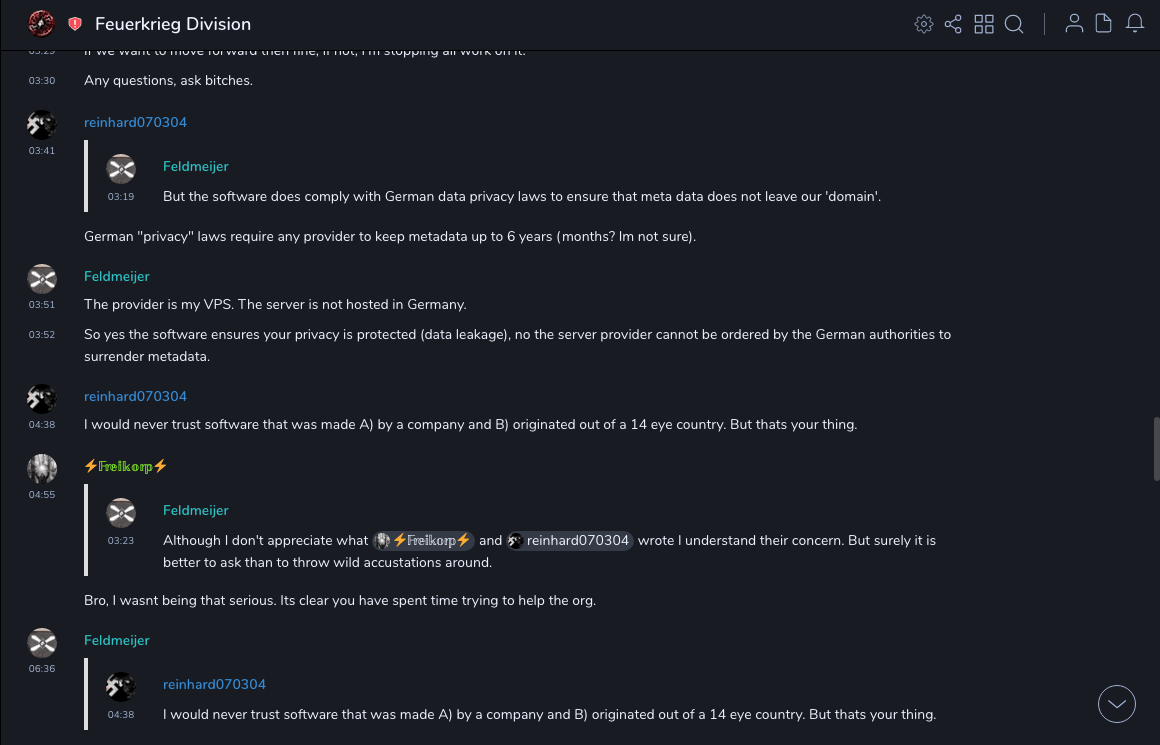The image size is (1160, 745).
Task: Click the room avatar in the header
Action: (41, 23)
